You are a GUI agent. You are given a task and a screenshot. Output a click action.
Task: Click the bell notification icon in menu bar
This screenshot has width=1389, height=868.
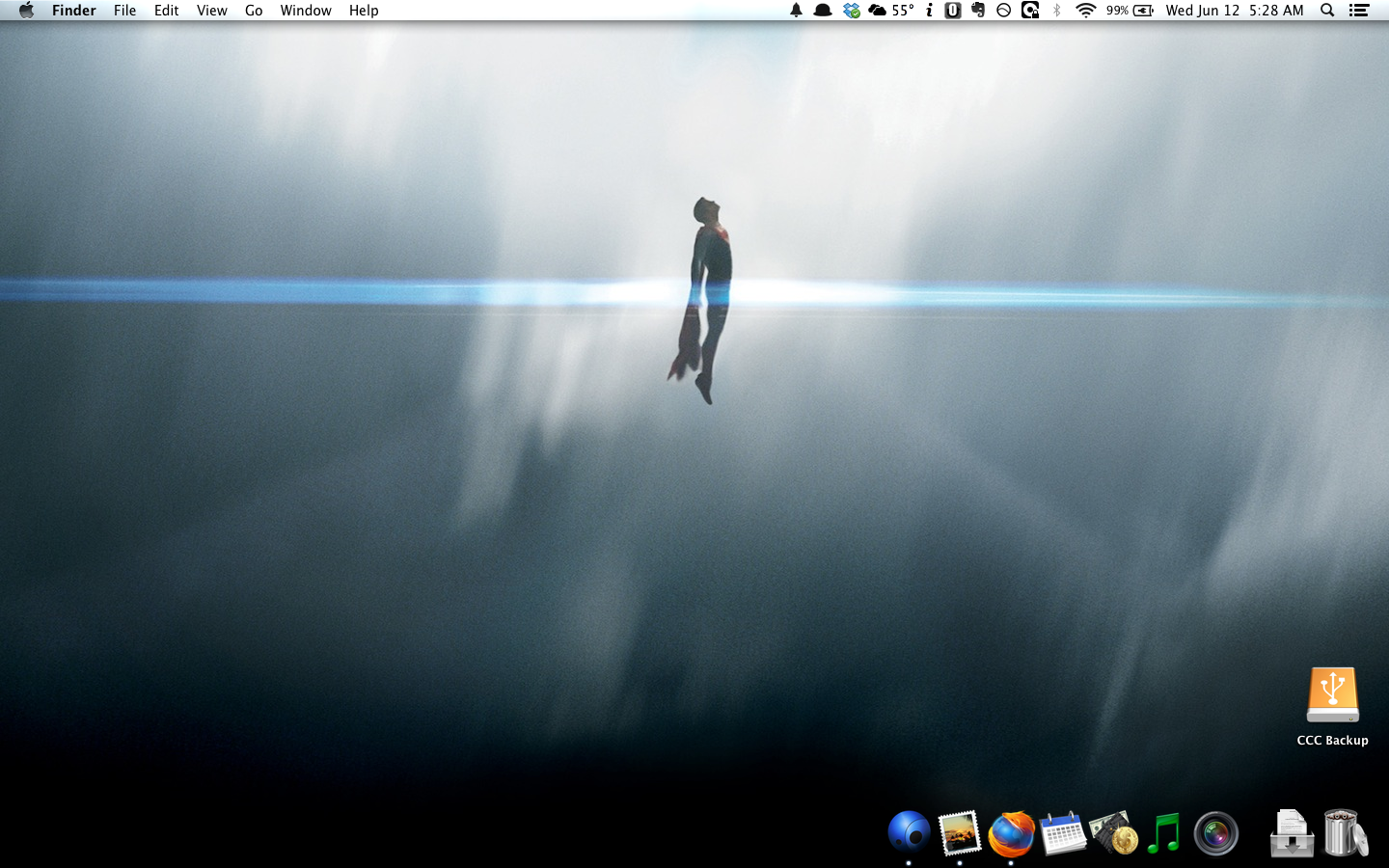click(x=796, y=11)
